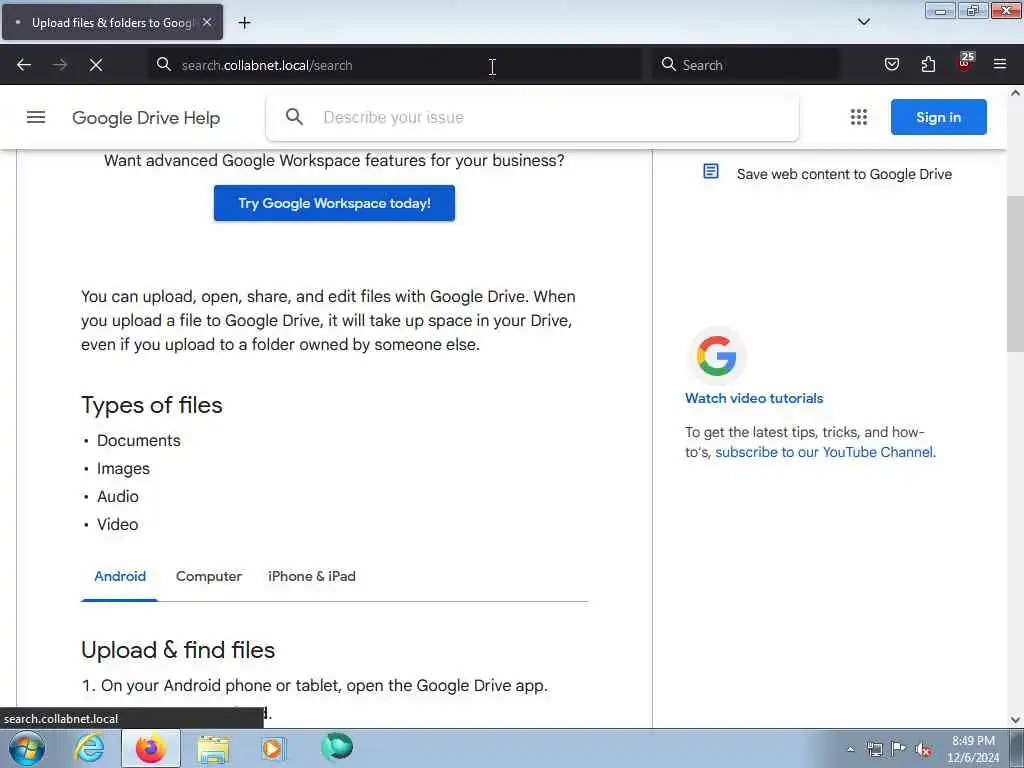Launch Internet Explorer from taskbar
Viewport: 1024px width, 768px height.
(x=89, y=748)
